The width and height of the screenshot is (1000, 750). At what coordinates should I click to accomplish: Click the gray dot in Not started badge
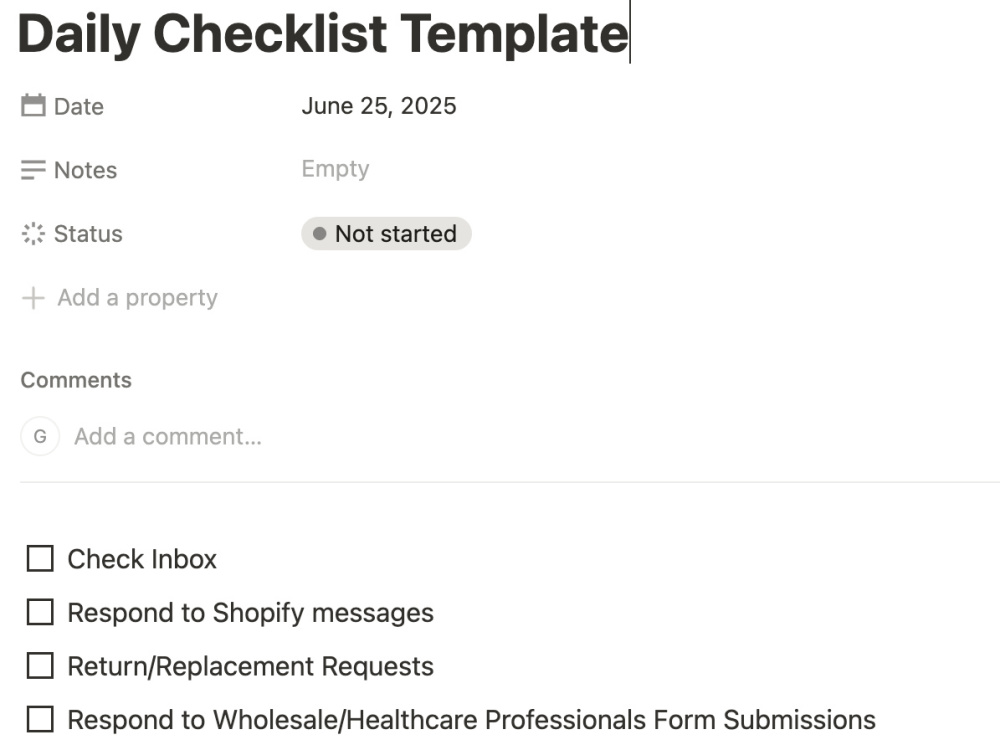(x=320, y=234)
